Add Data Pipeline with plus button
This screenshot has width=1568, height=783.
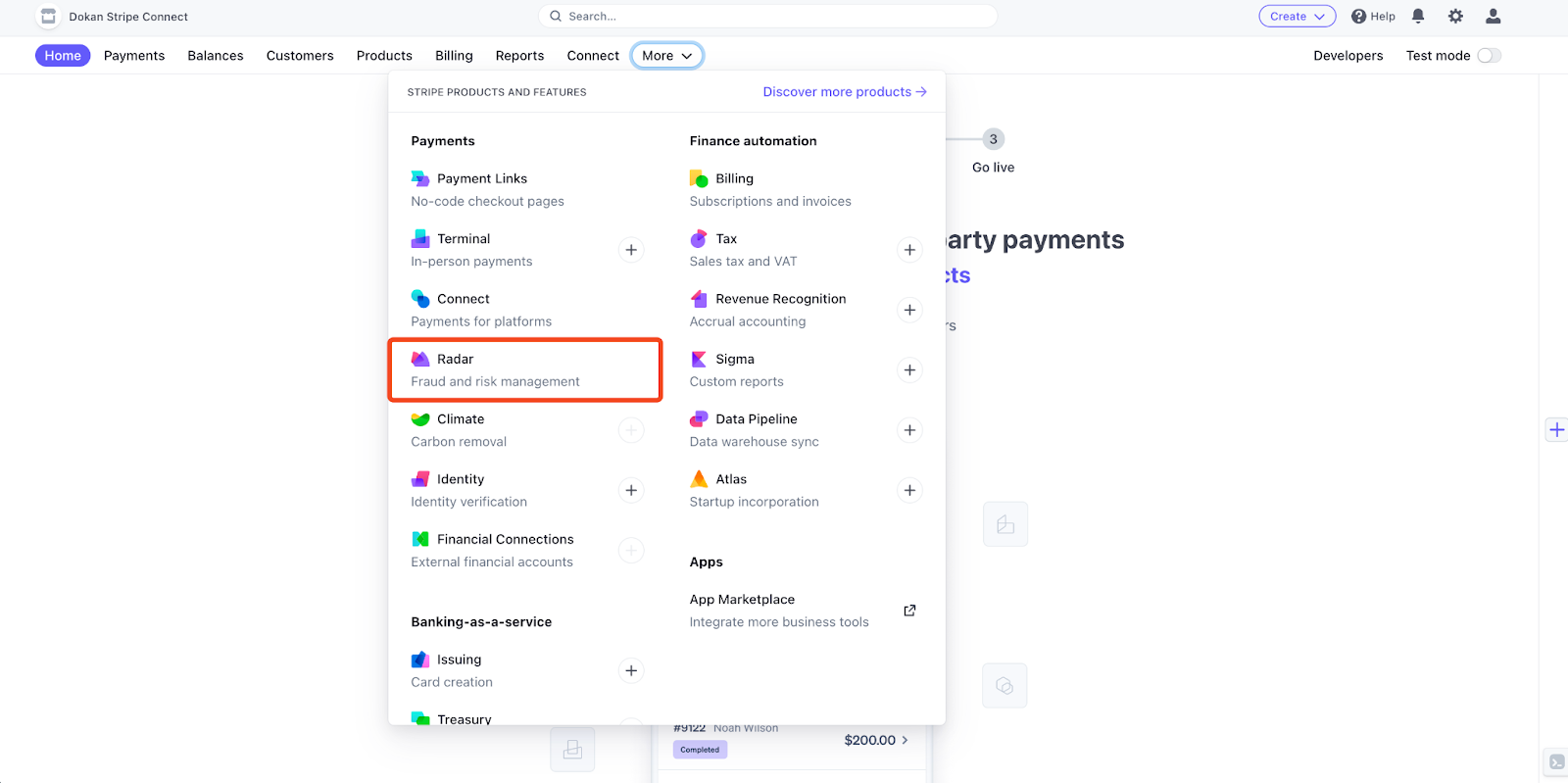pos(909,430)
